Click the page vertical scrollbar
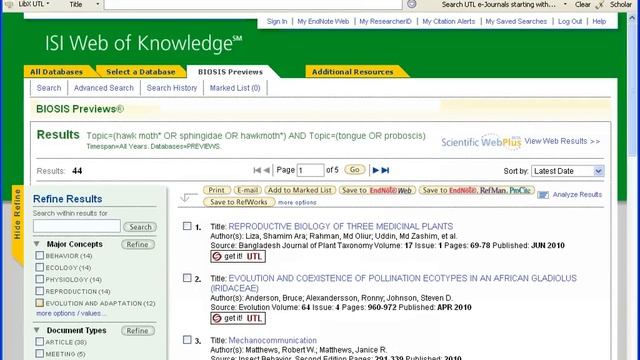Image resolution: width=640 pixels, height=360 pixels. (x=633, y=186)
